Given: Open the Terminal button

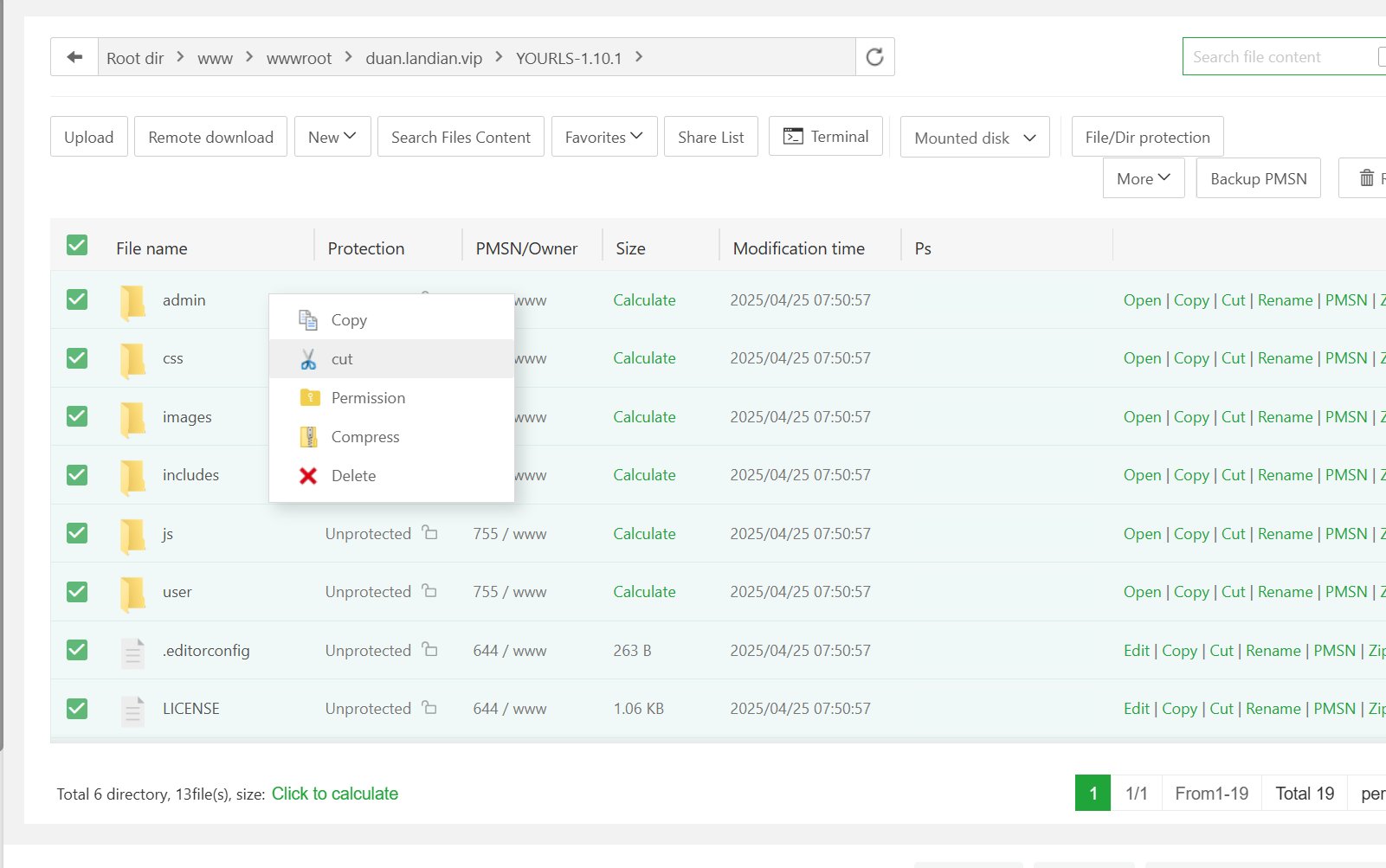Looking at the screenshot, I should coord(826,137).
